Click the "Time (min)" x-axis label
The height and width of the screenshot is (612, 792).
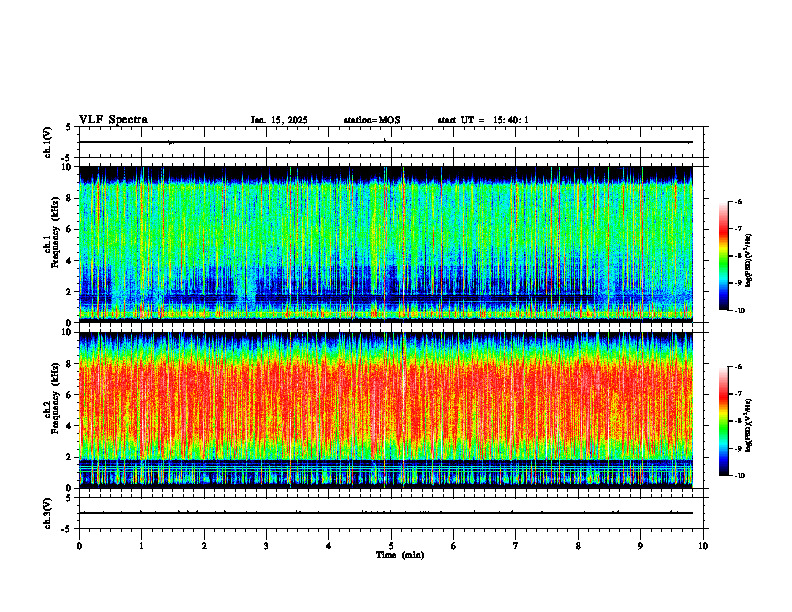click(x=400, y=555)
